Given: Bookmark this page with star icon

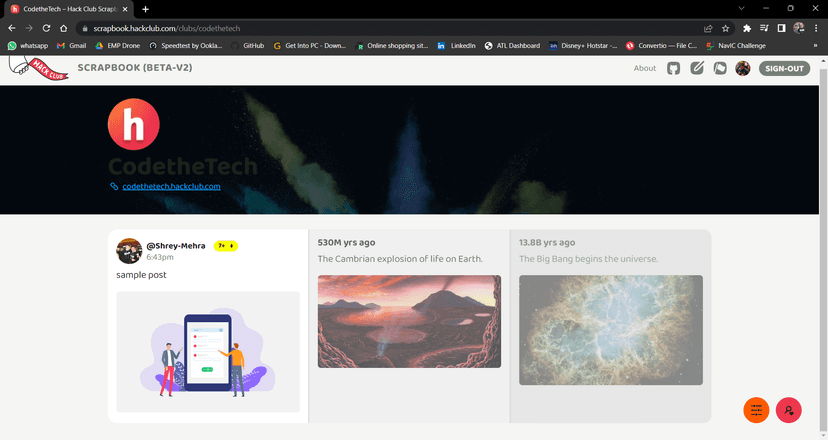Looking at the screenshot, I should click(x=726, y=28).
